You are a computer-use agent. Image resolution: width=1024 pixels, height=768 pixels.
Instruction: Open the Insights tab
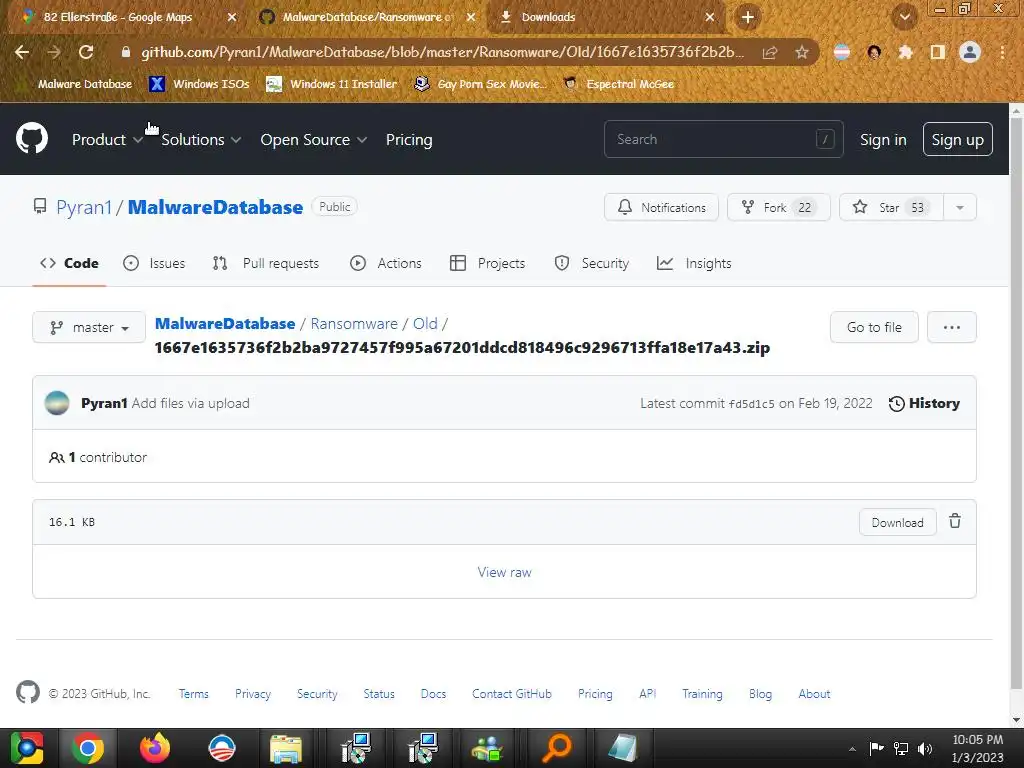tap(694, 263)
